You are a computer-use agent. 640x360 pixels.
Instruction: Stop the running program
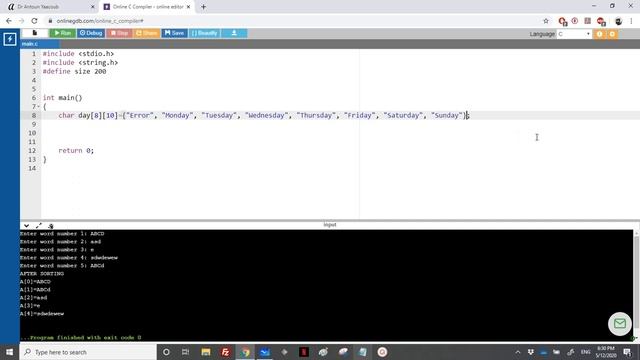click(119, 33)
